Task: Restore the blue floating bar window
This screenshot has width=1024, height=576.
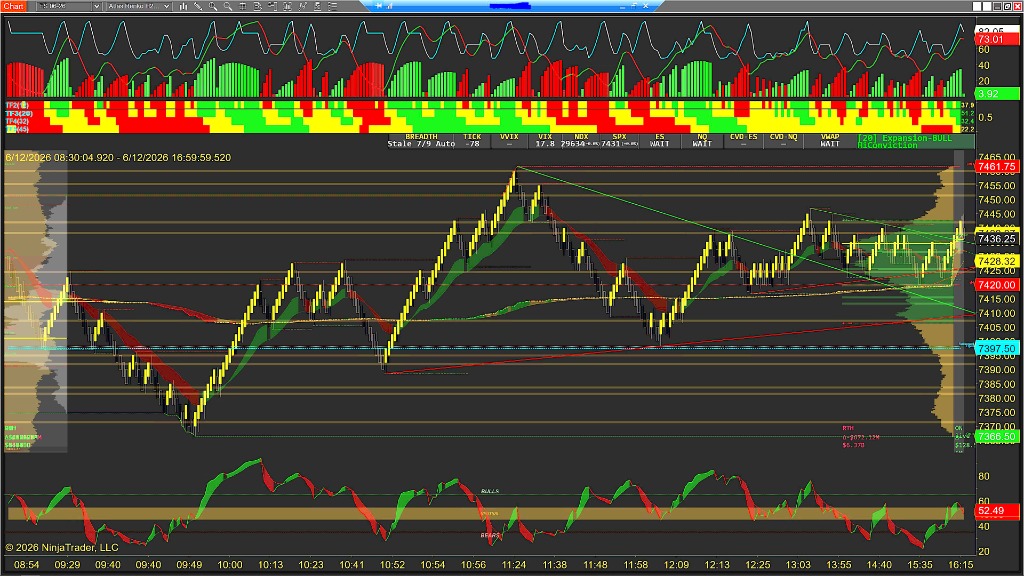Action: tap(634, 5)
